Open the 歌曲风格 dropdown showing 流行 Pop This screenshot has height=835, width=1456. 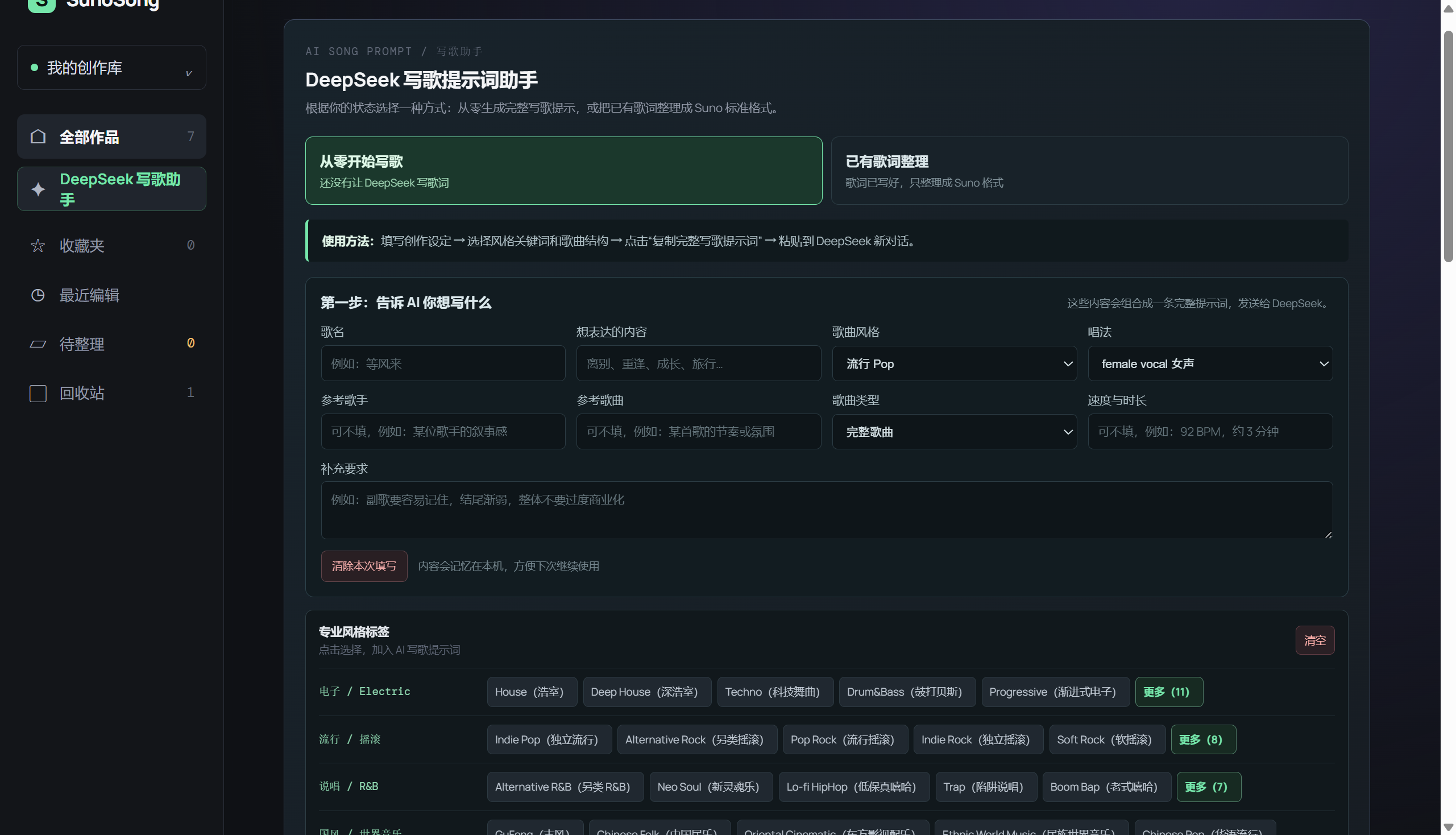click(x=956, y=363)
